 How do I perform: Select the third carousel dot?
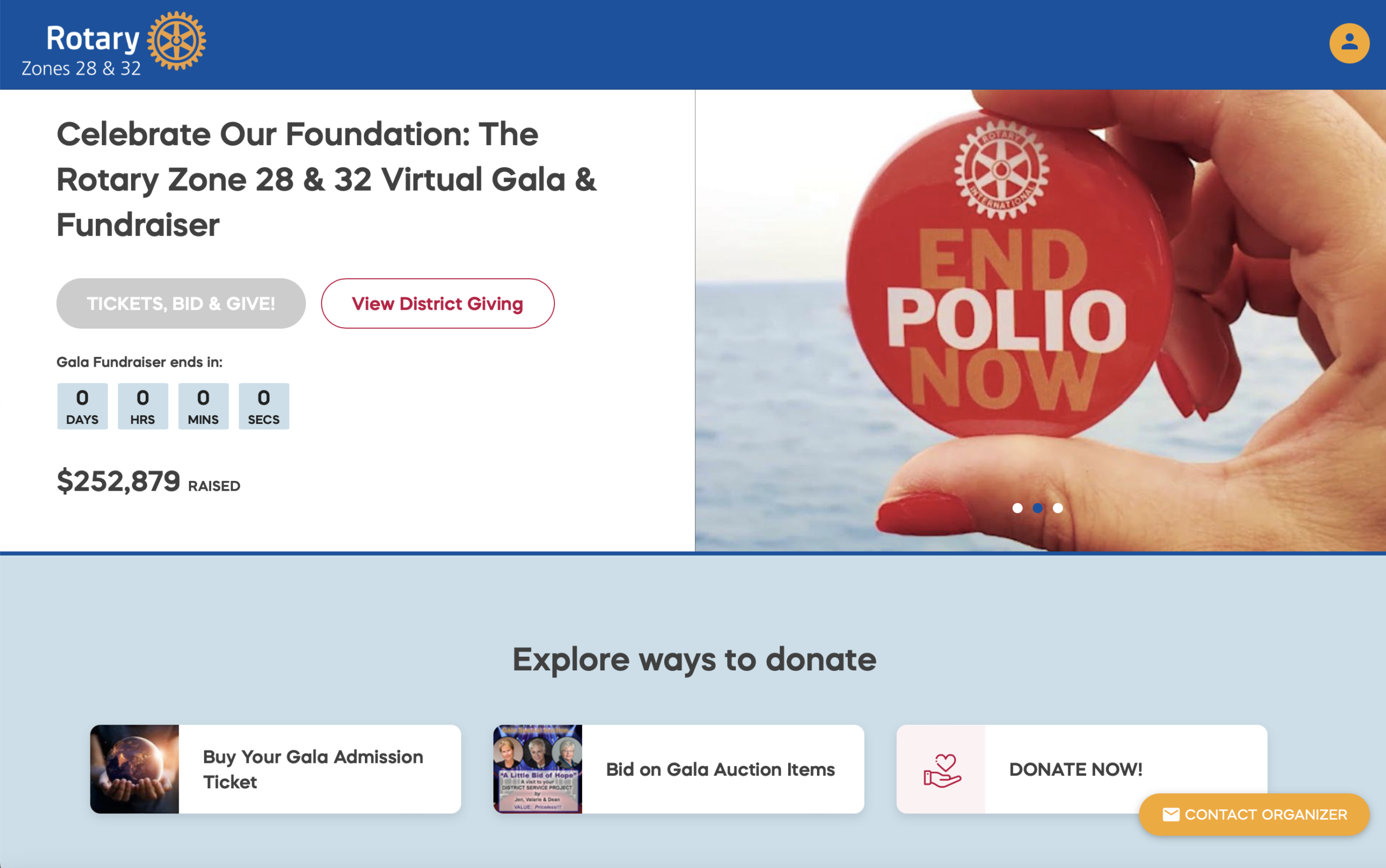point(1058,508)
